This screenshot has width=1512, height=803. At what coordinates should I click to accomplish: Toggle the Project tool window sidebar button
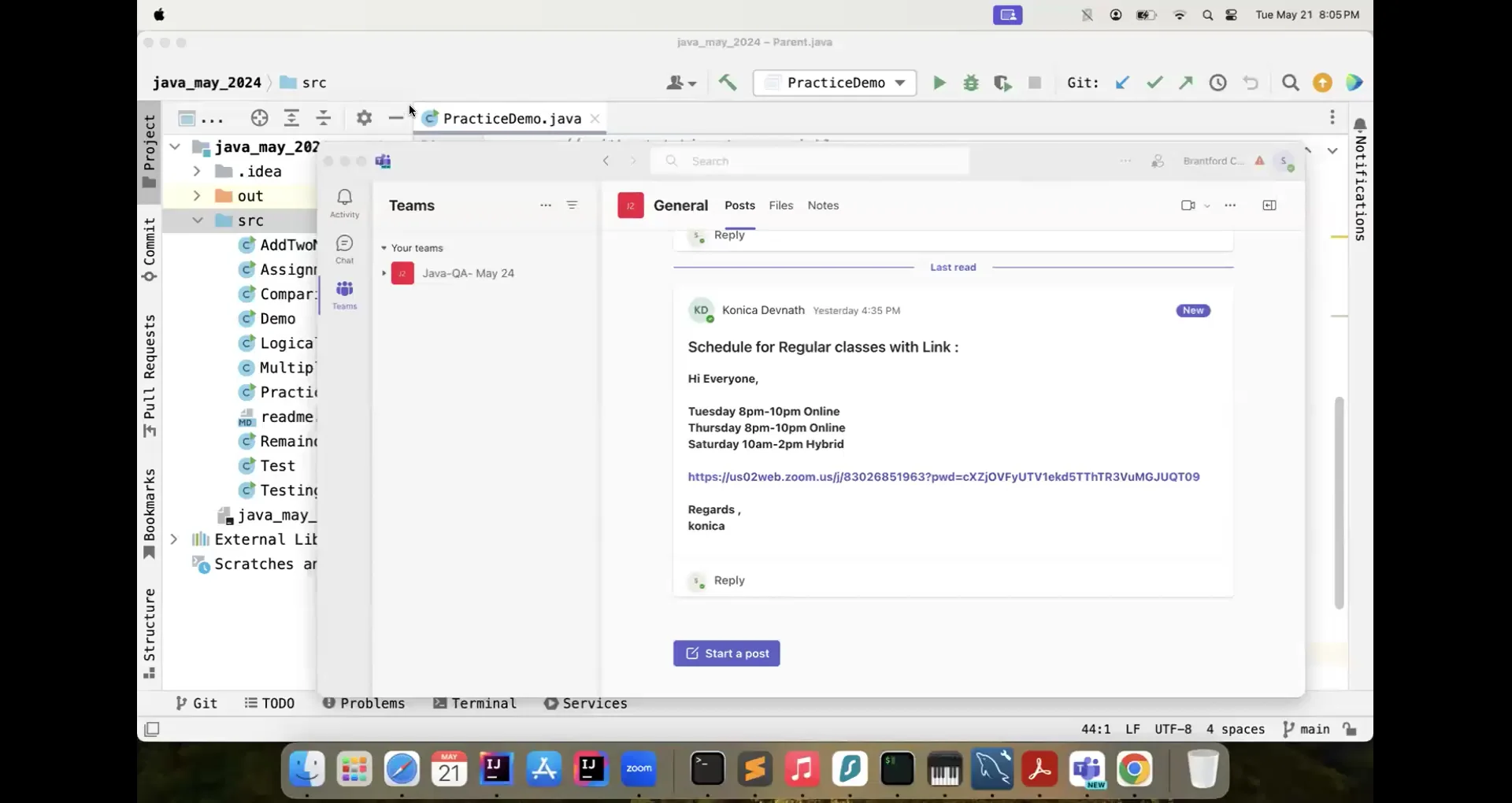(149, 151)
